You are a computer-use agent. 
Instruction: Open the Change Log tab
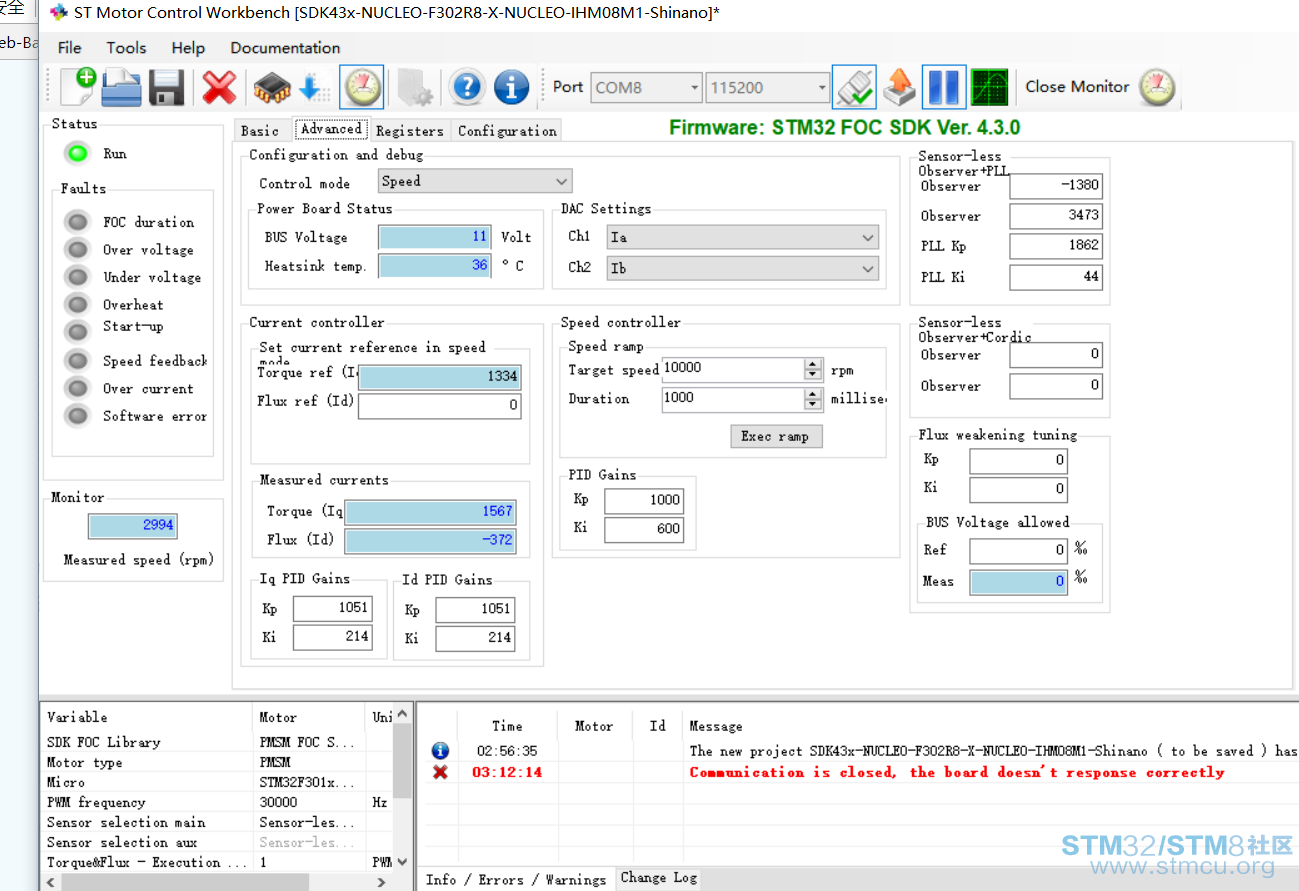pos(659,878)
